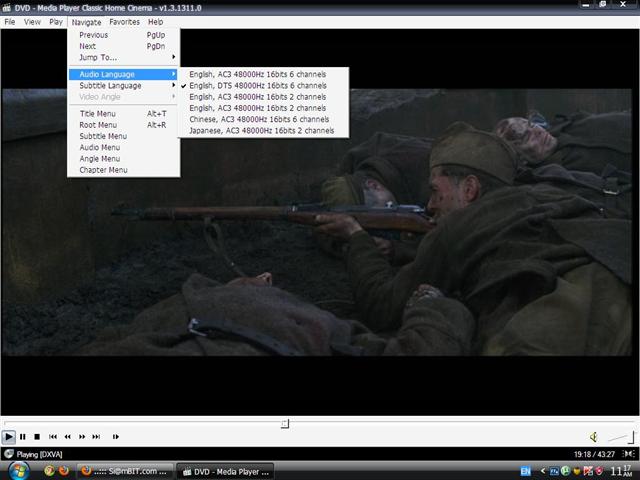Select the second English AC3 2 channels track

click(263, 108)
